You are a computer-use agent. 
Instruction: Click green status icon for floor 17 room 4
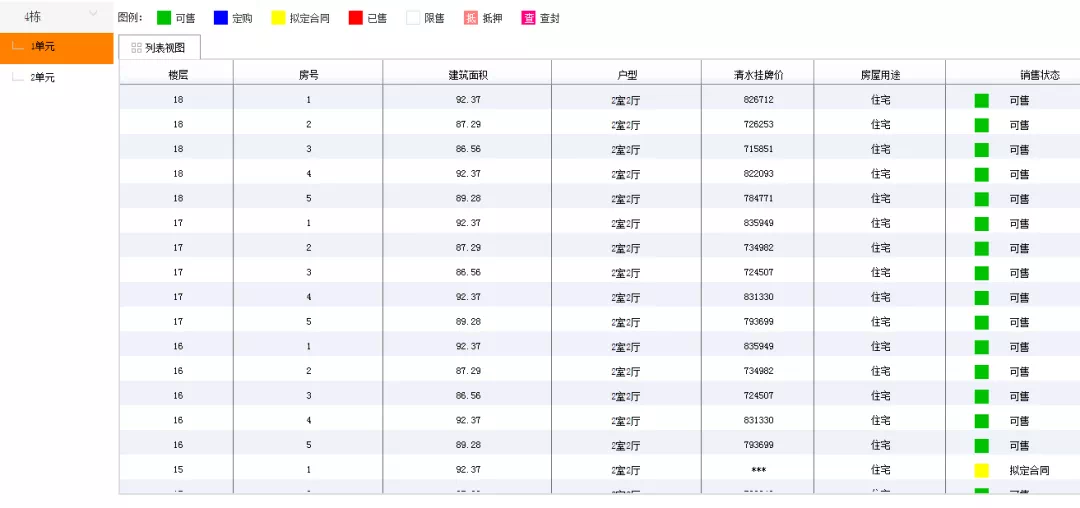(982, 298)
